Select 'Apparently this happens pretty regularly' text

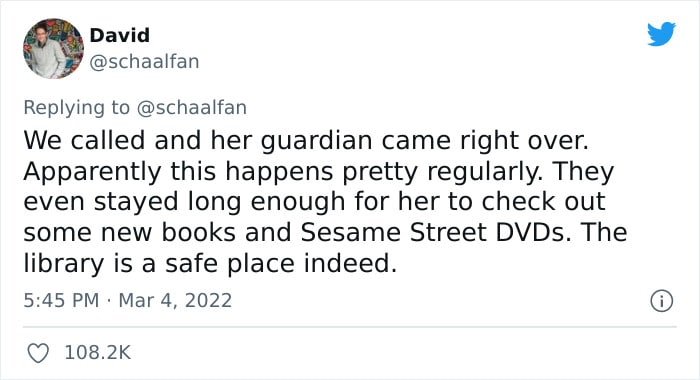[281, 172]
